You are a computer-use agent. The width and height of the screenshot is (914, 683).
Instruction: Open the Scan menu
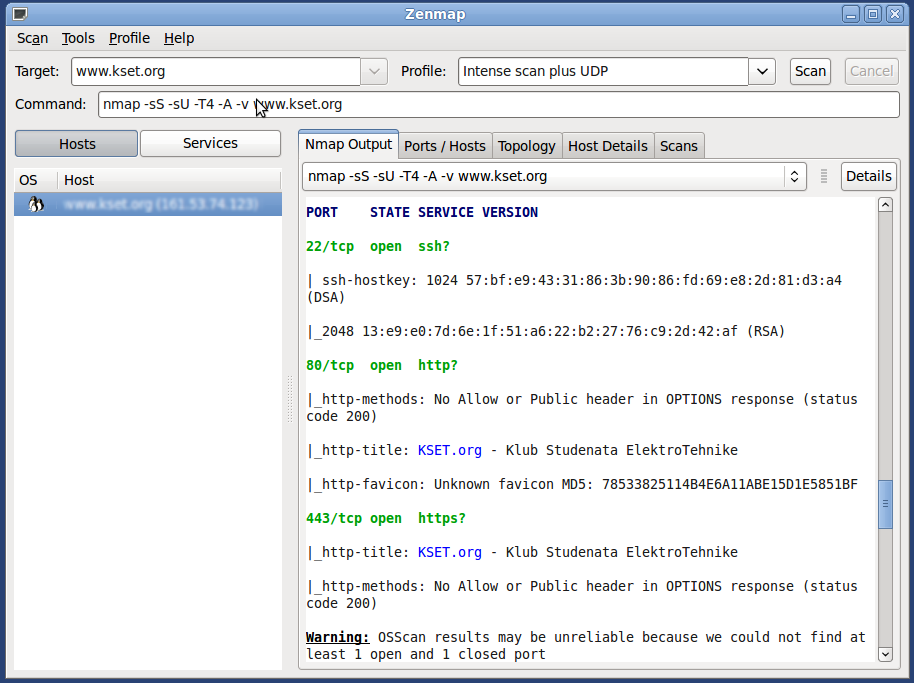pyautogui.click(x=33, y=38)
